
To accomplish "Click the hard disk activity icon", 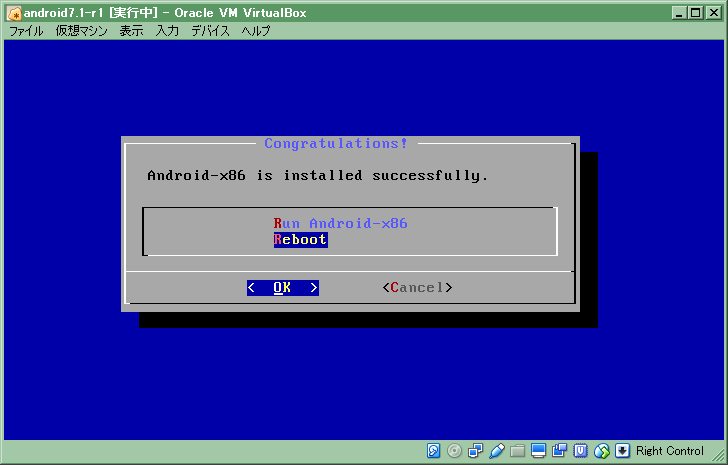I will click(x=433, y=451).
